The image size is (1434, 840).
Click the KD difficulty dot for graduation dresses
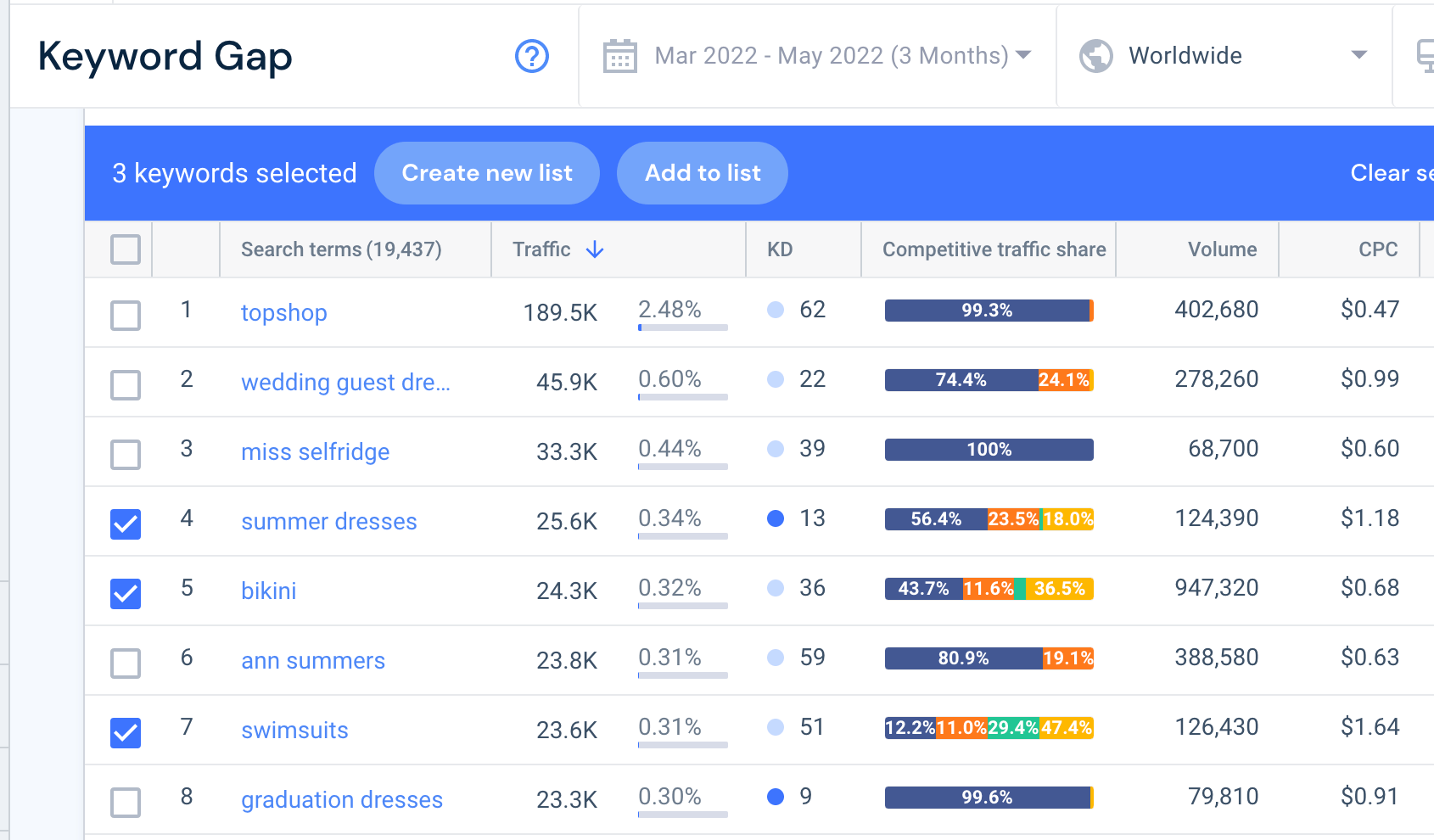(x=776, y=797)
